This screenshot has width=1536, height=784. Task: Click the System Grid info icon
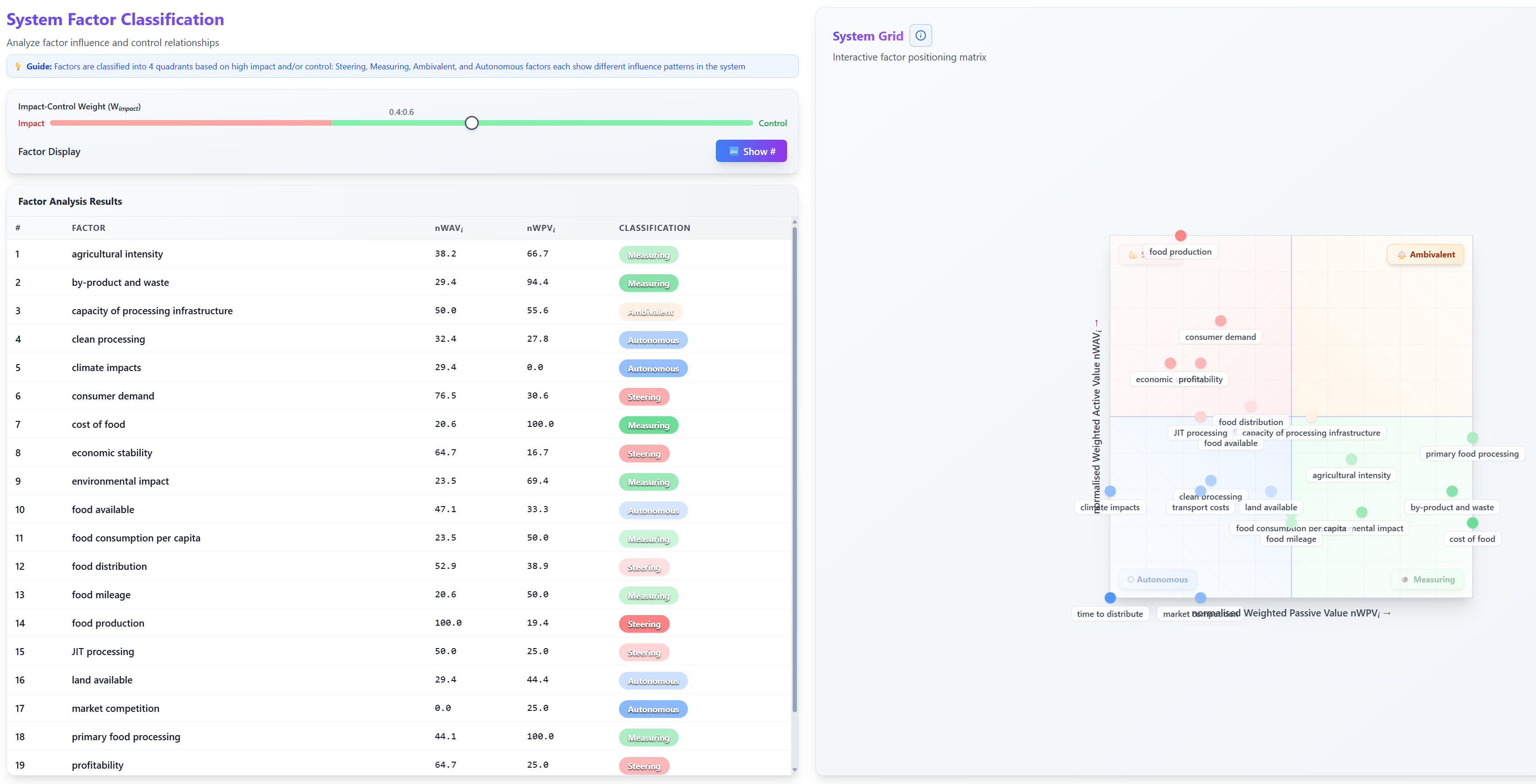tap(920, 36)
